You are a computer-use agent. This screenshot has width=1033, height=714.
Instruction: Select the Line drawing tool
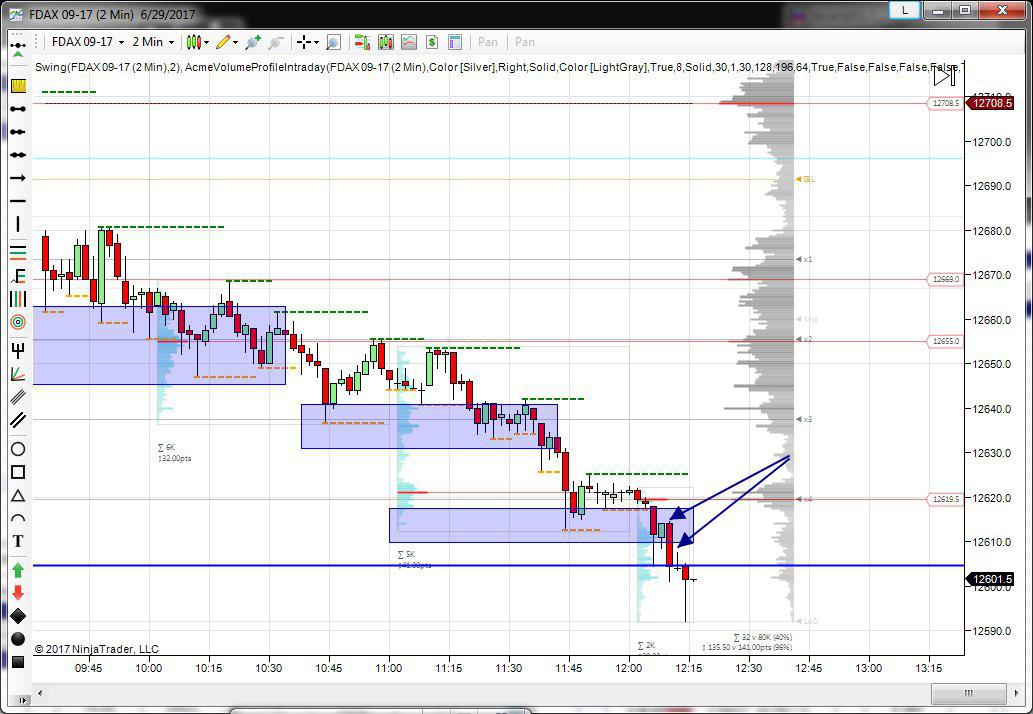(x=18, y=109)
